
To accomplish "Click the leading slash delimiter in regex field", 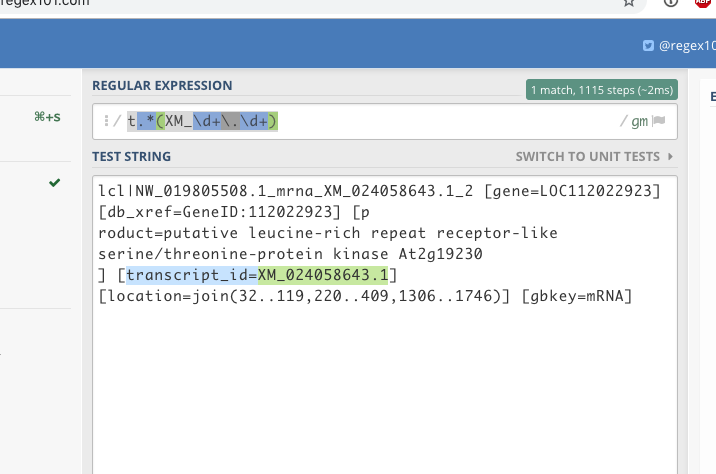I will click(x=117, y=121).
